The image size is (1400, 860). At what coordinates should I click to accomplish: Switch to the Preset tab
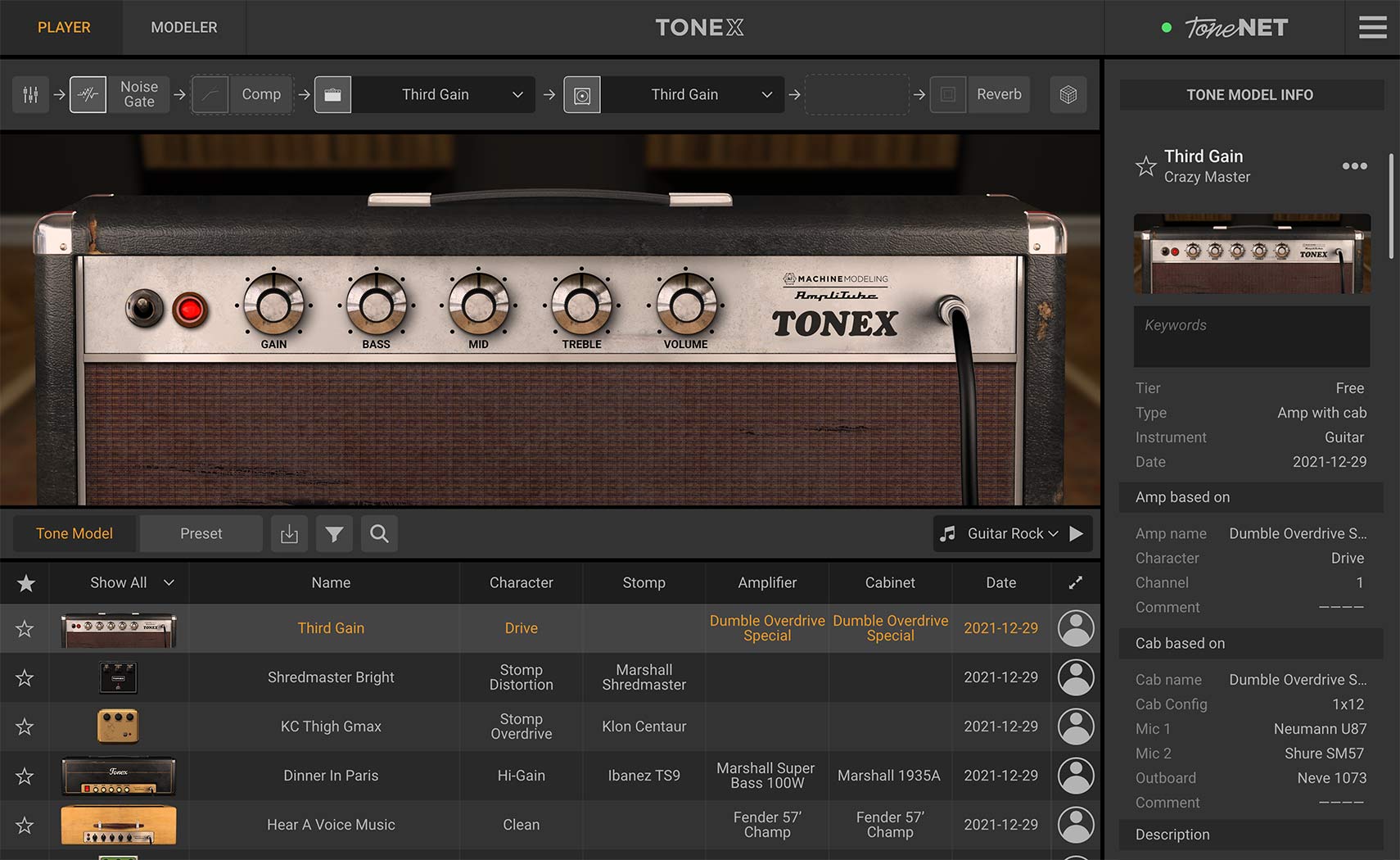(200, 533)
